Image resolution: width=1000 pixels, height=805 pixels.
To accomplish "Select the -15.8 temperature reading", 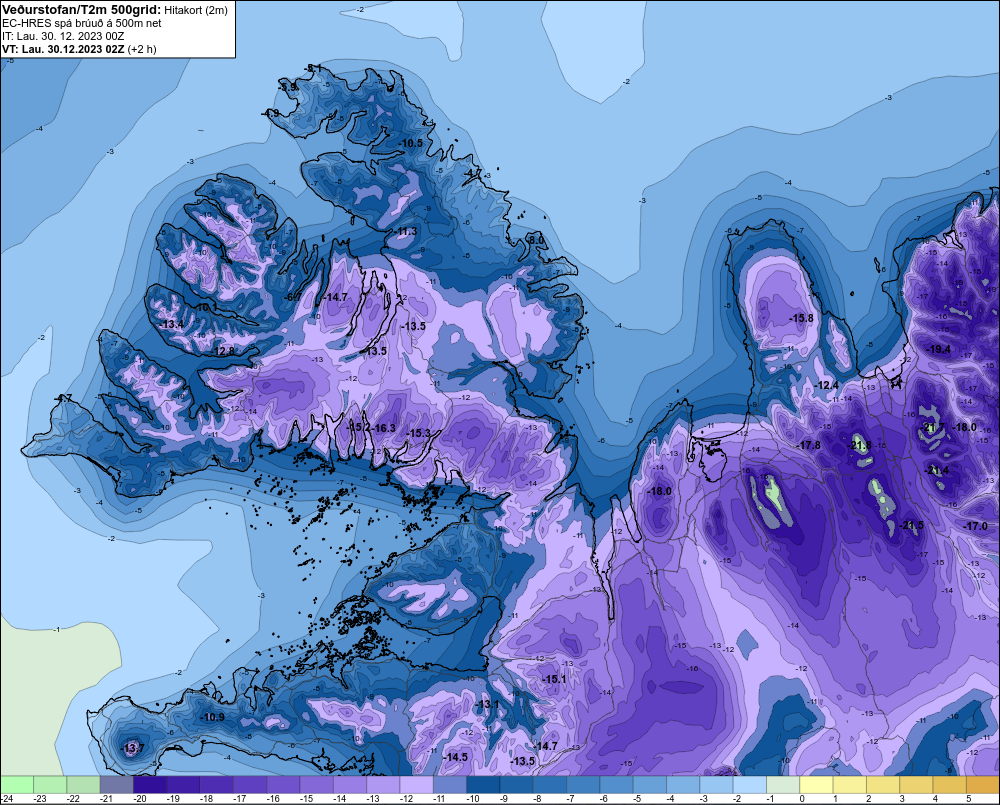I will [x=802, y=318].
